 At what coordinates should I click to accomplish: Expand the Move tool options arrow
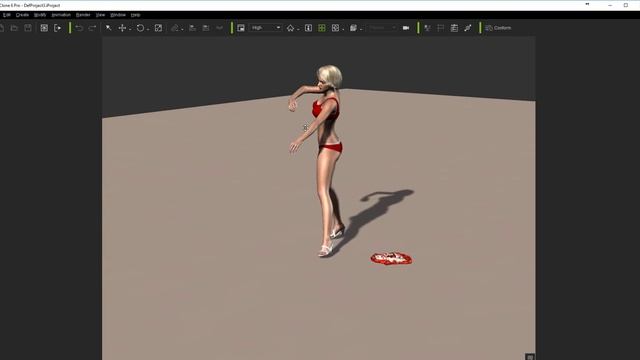130,29
